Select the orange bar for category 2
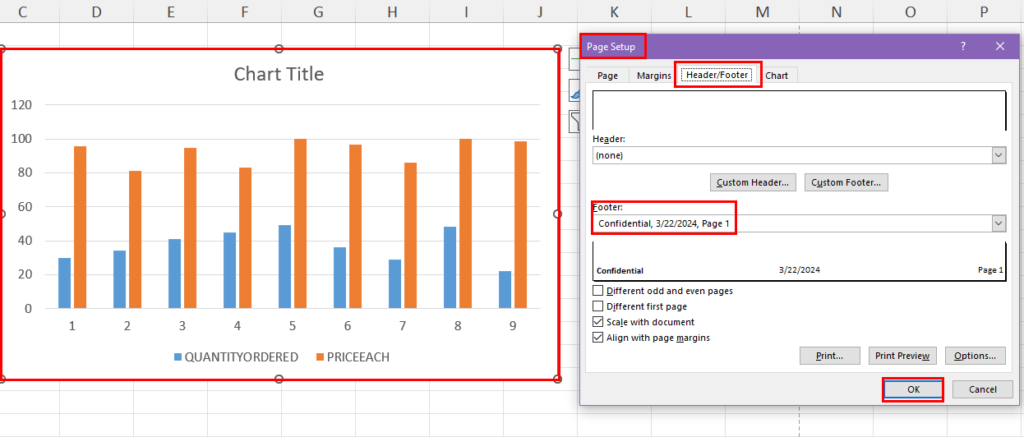 [x=135, y=239]
